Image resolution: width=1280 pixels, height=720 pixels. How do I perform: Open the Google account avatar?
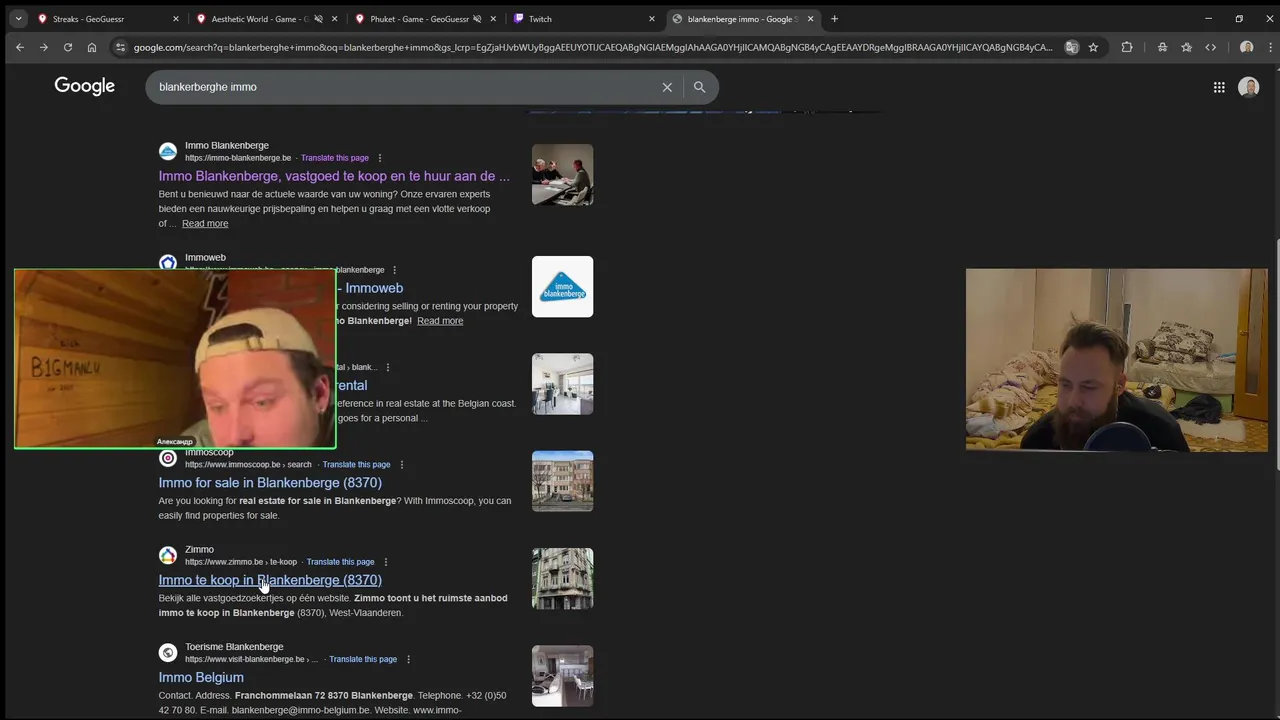pos(1248,87)
